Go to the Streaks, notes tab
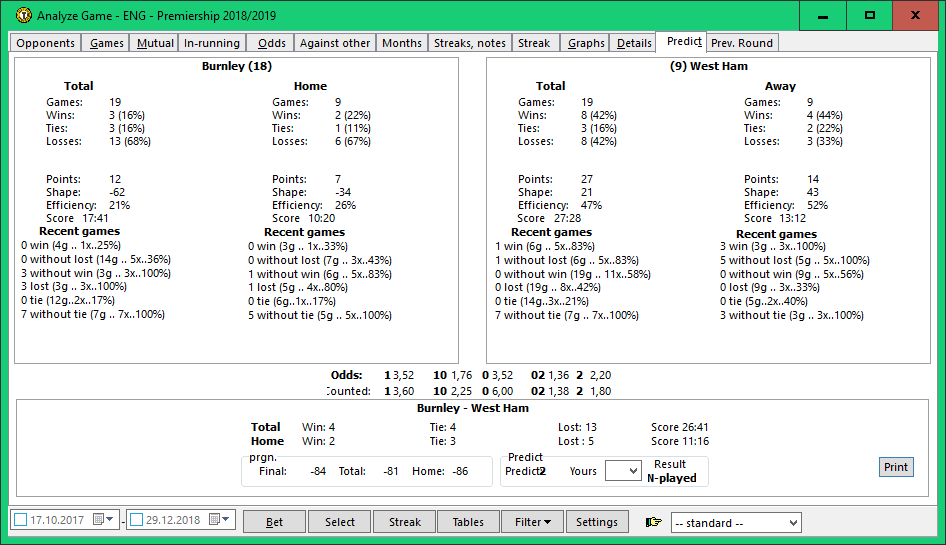The image size is (946, 545). point(469,43)
